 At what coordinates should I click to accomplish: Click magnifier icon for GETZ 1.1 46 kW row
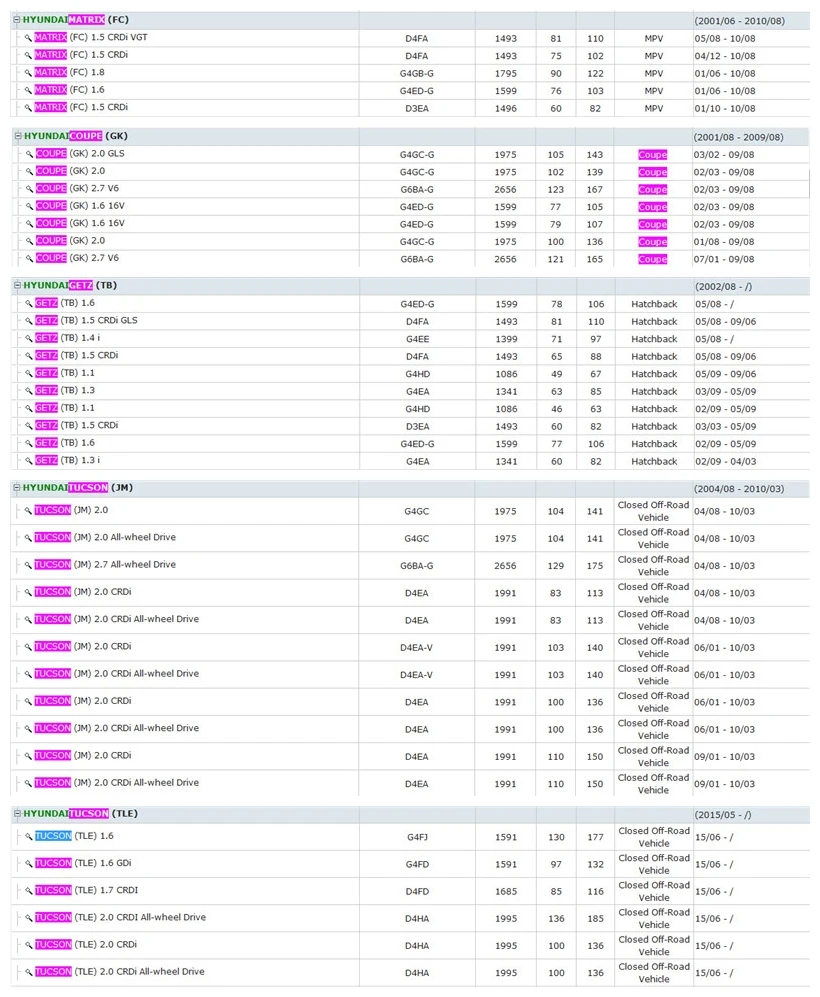29,408
